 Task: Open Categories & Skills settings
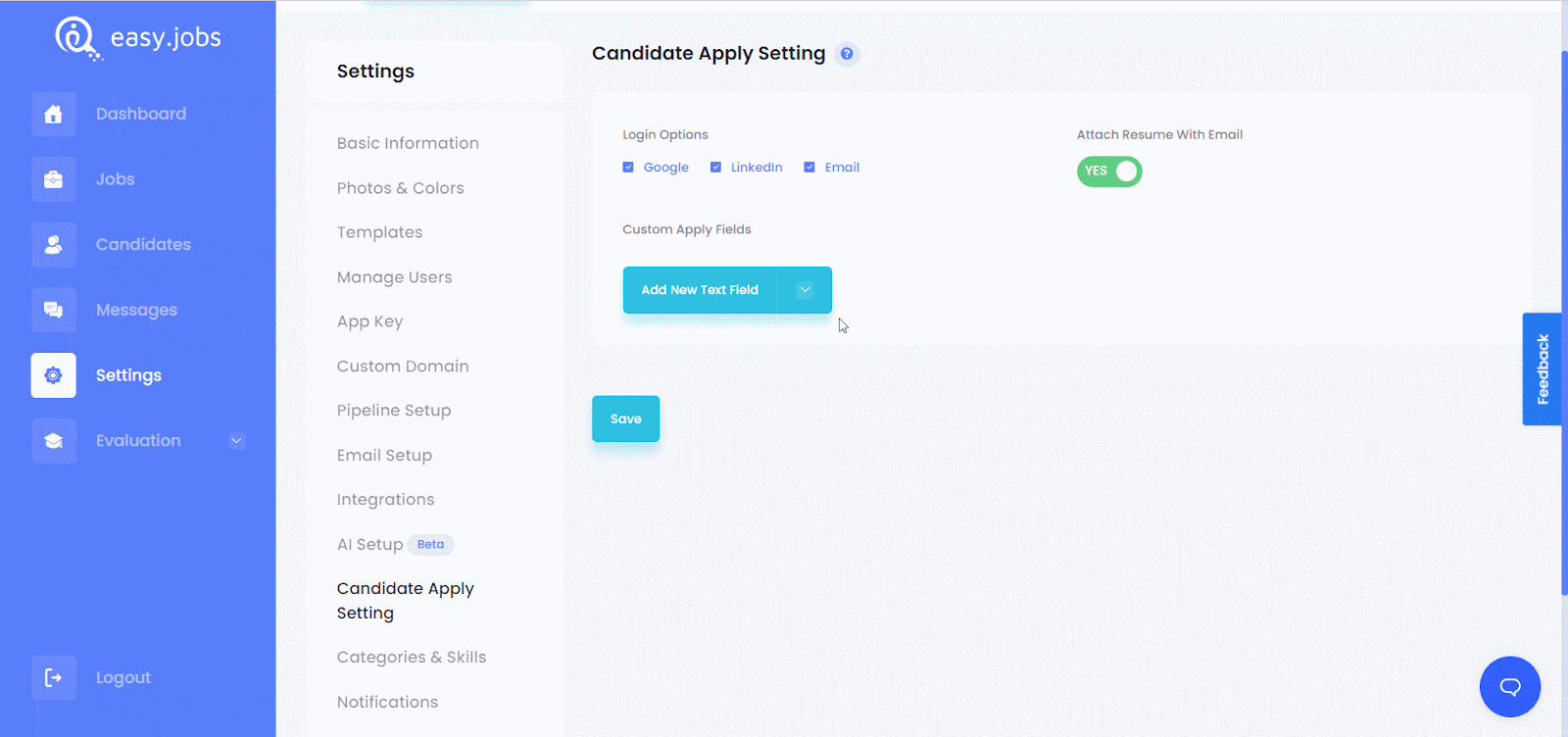[x=412, y=658]
